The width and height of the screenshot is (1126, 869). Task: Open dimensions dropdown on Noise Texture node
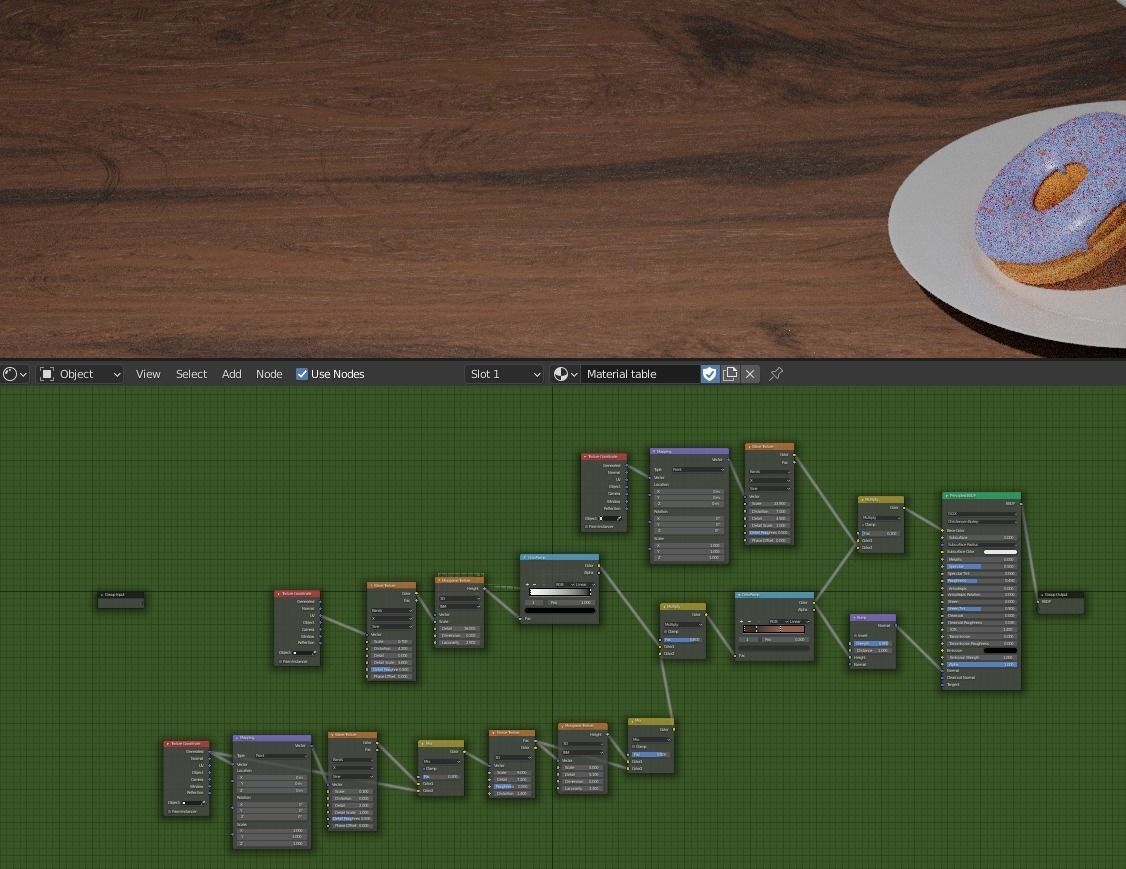point(511,757)
